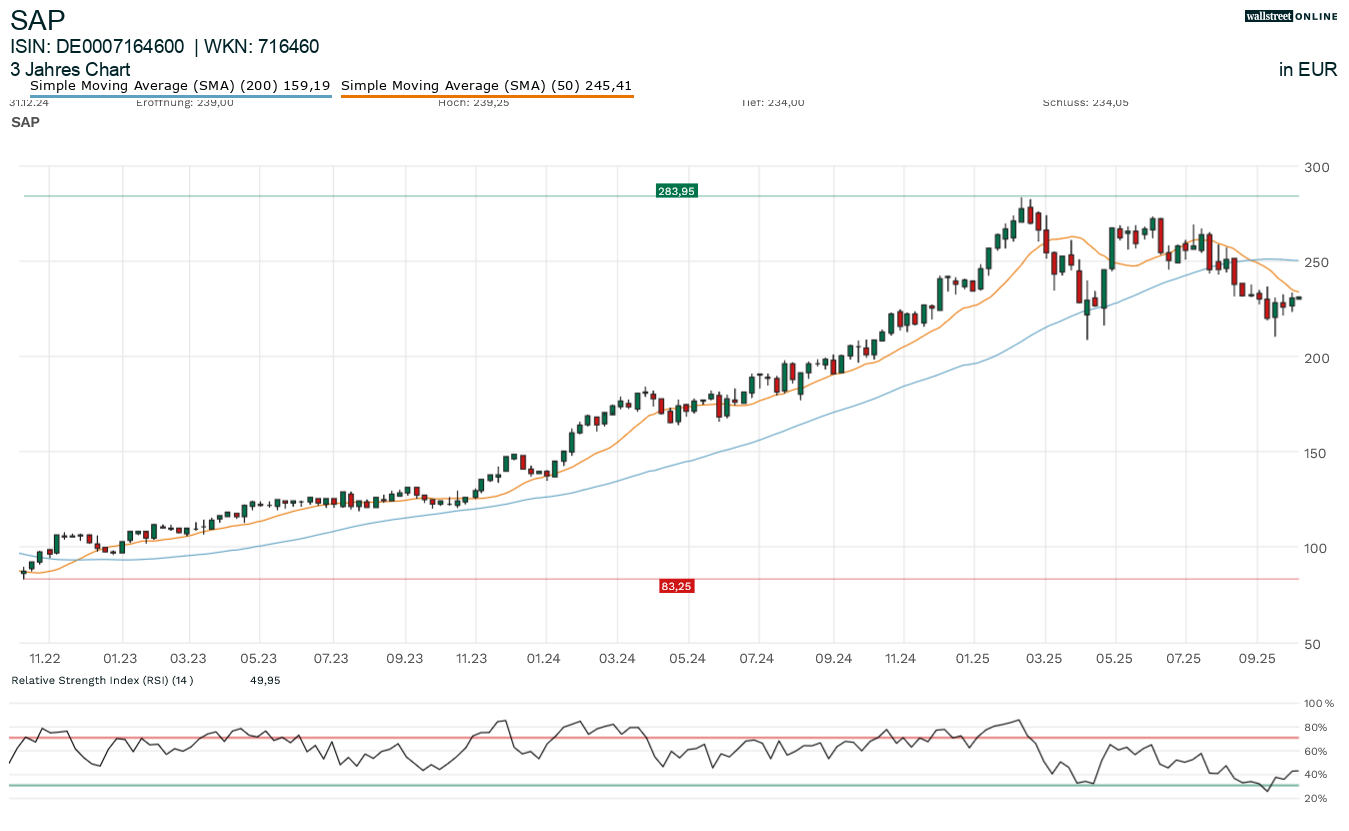This screenshot has height=831, width=1349.
Task: Toggle the SMA (50) legend entry
Action: click(x=486, y=86)
